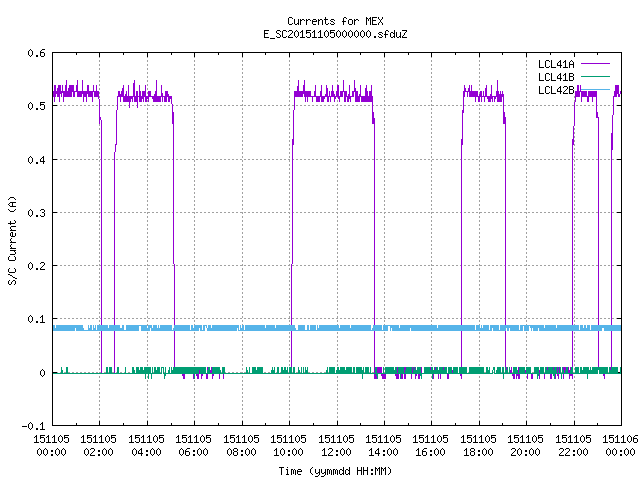Click the y-axis tick value 0.6
Image resolution: width=640 pixels, height=480 pixels.
coord(36,53)
